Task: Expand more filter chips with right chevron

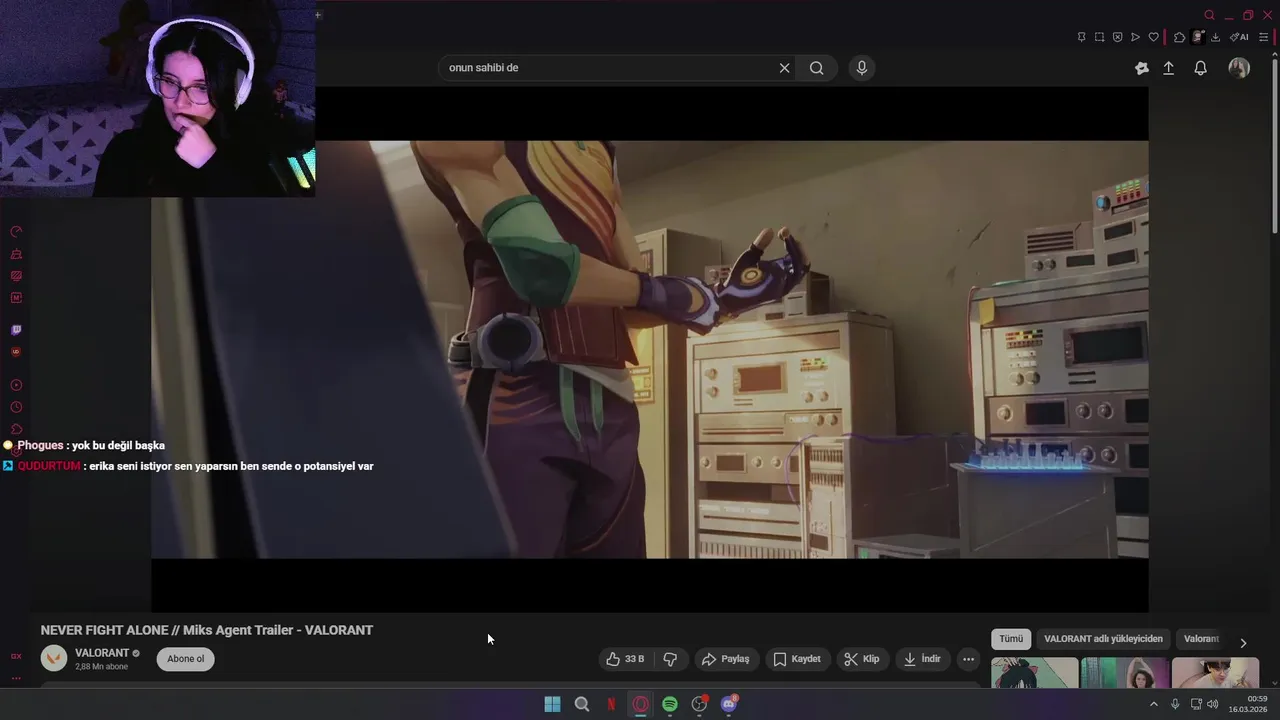Action: coord(1243,643)
